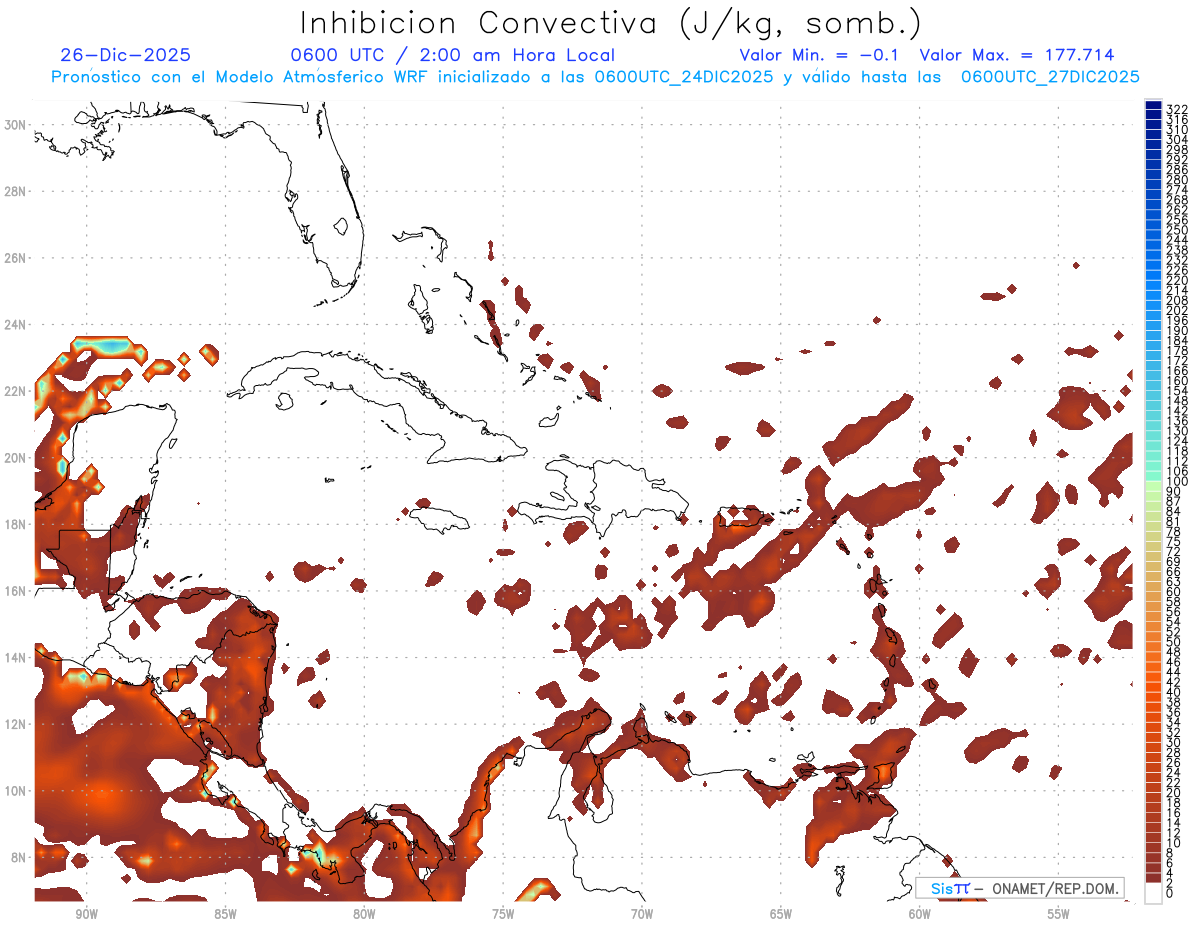
Task: Click the "65W" longitude label
Action: click(781, 914)
